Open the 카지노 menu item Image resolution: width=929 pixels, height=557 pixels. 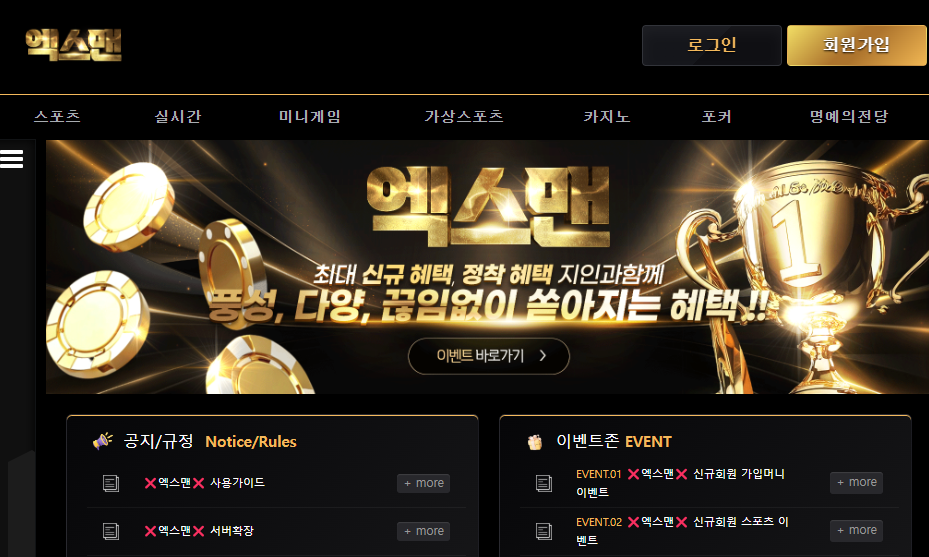[607, 116]
